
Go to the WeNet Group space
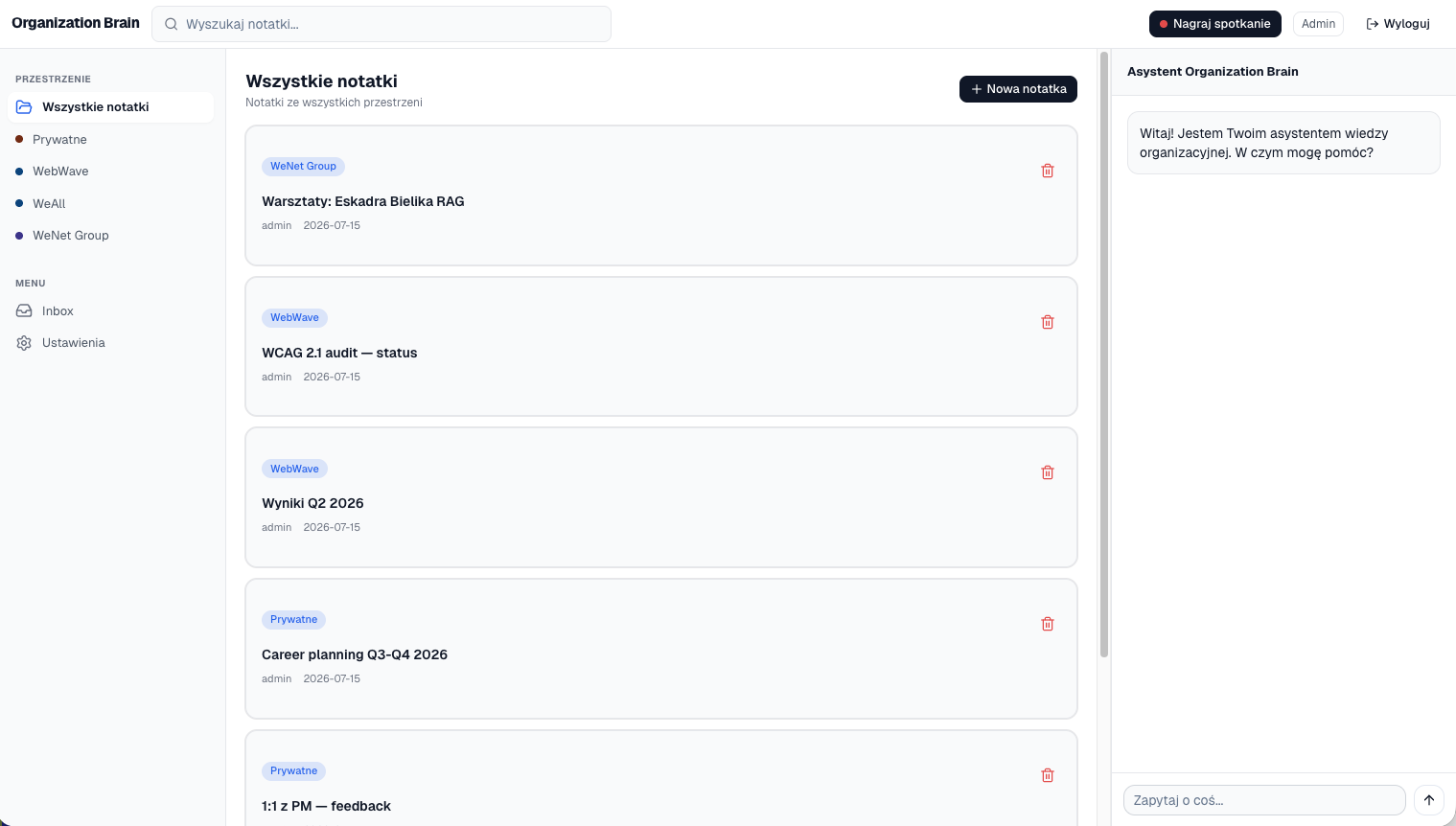(x=110, y=236)
